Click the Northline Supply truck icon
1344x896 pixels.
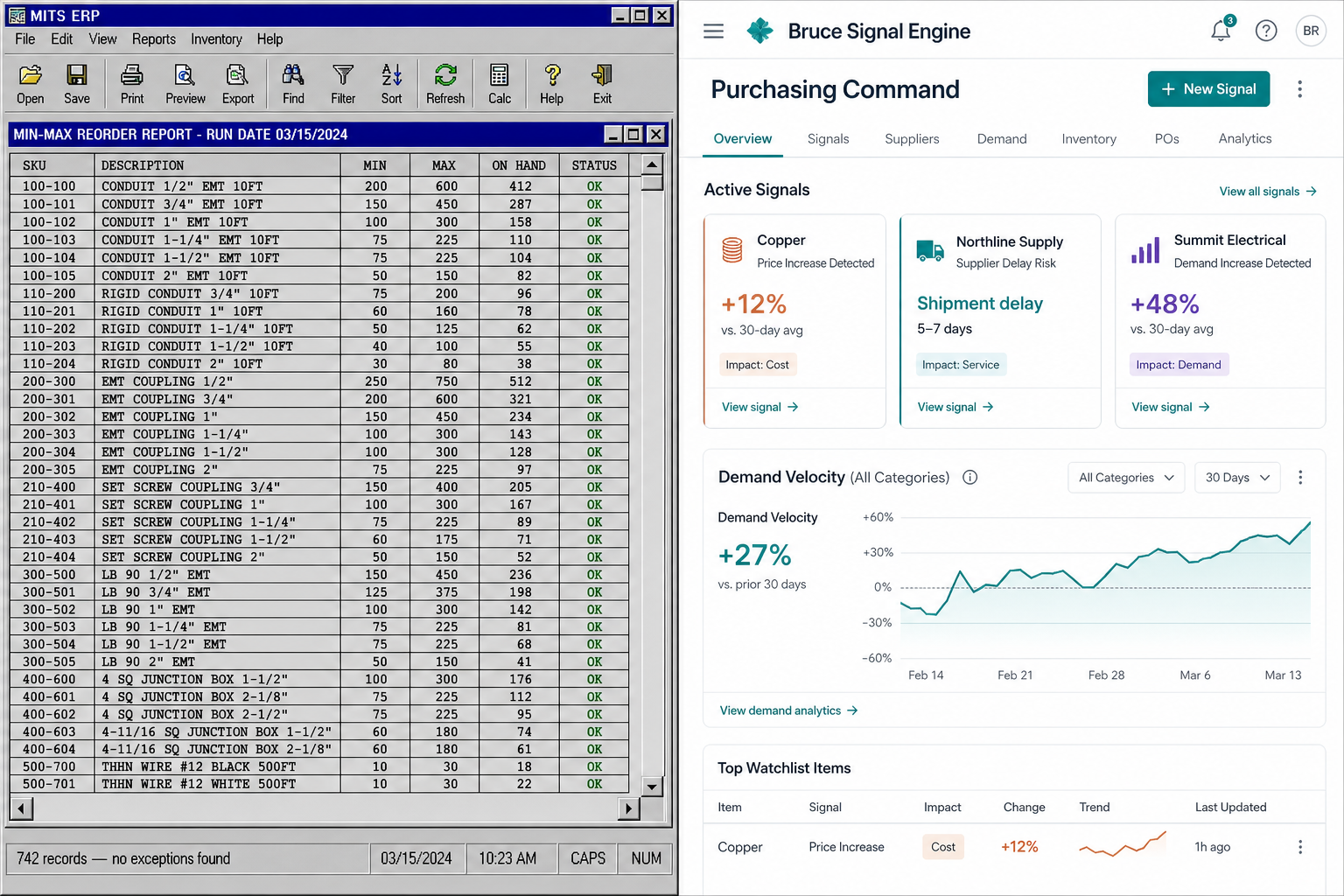[930, 251]
